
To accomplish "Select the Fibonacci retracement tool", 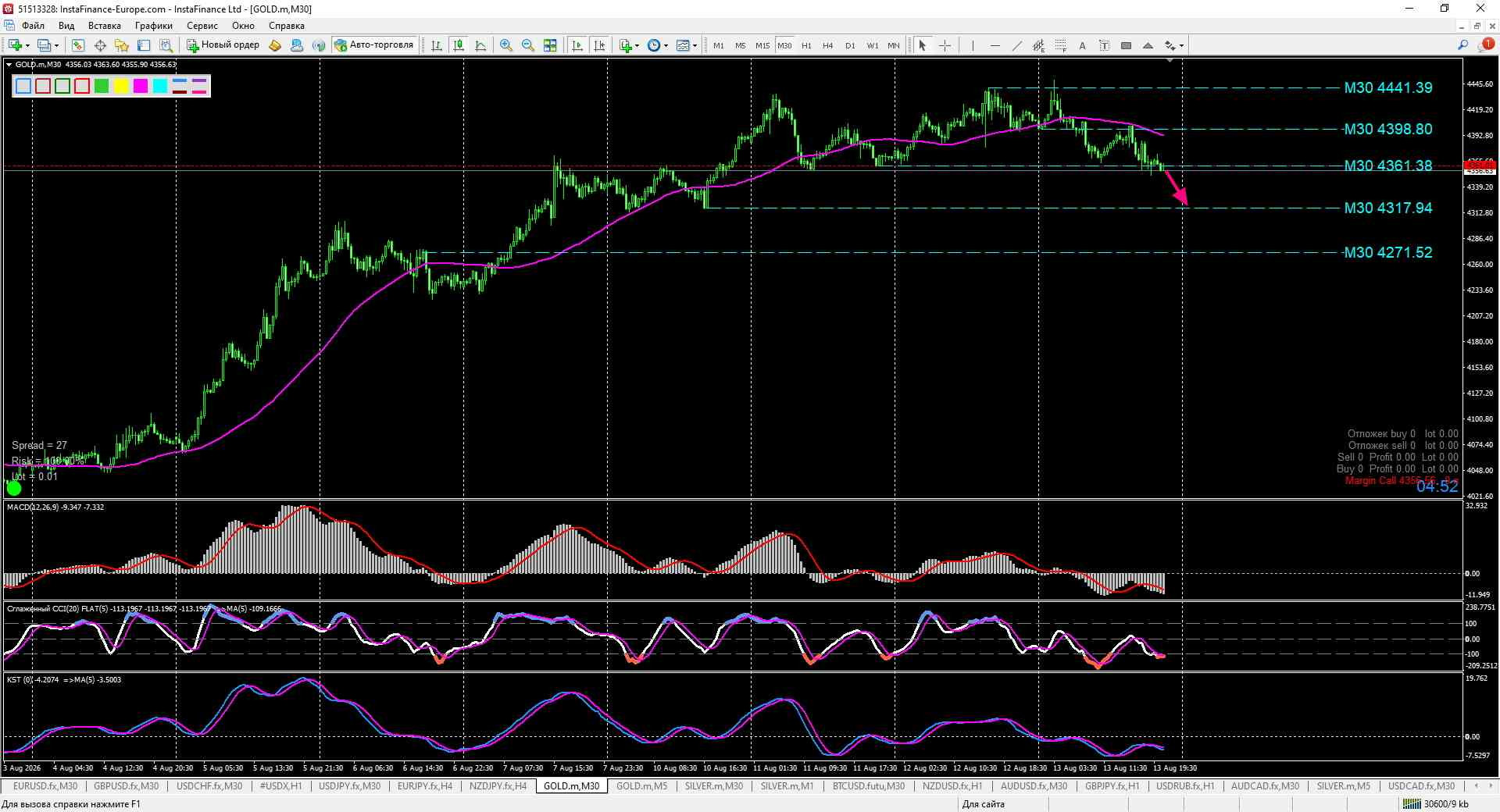I will point(1060,45).
